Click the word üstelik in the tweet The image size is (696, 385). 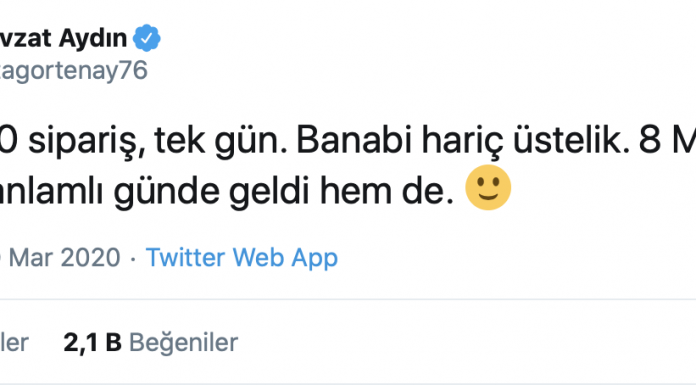click(571, 140)
